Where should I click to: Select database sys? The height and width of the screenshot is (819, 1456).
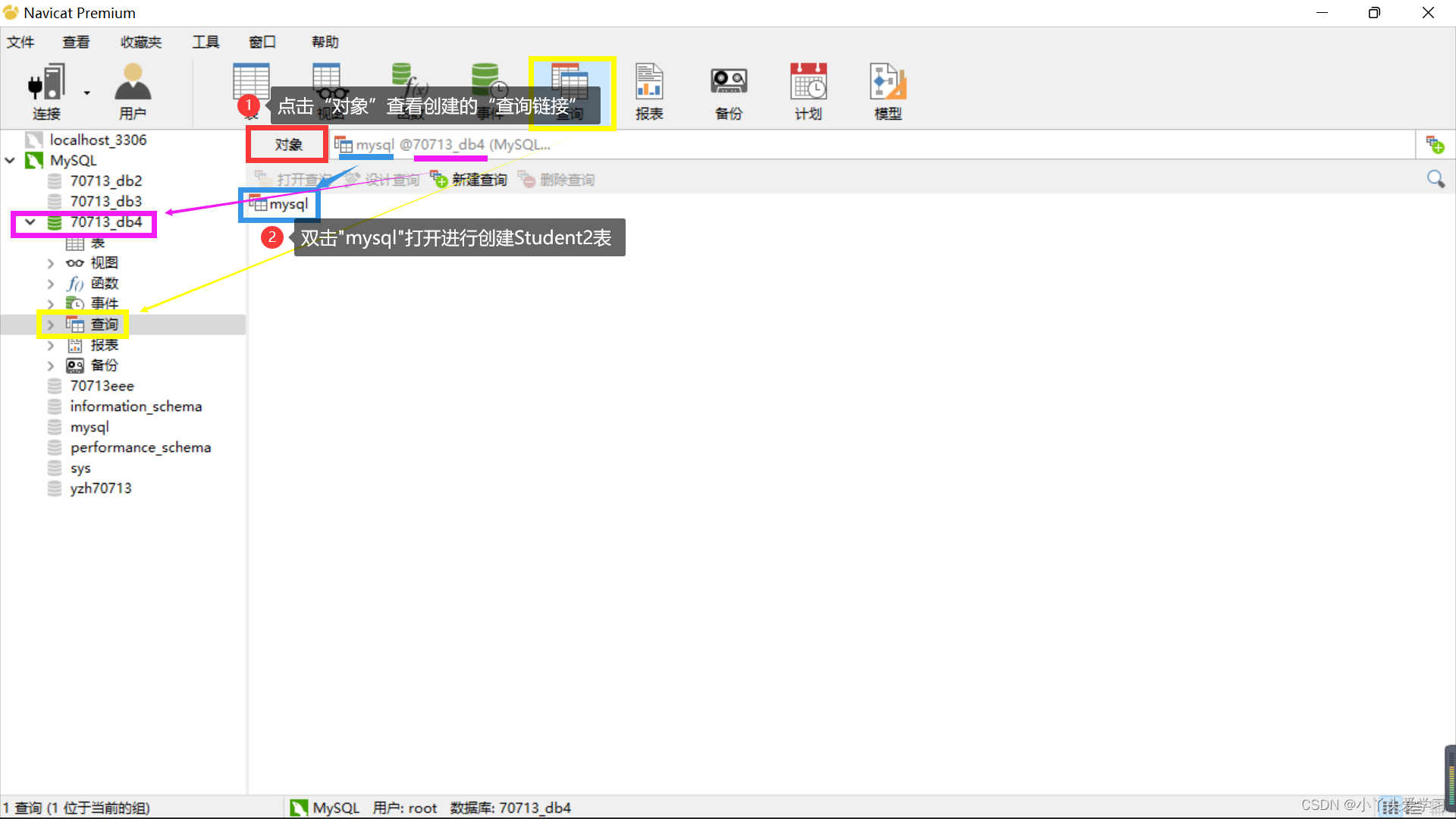80,468
